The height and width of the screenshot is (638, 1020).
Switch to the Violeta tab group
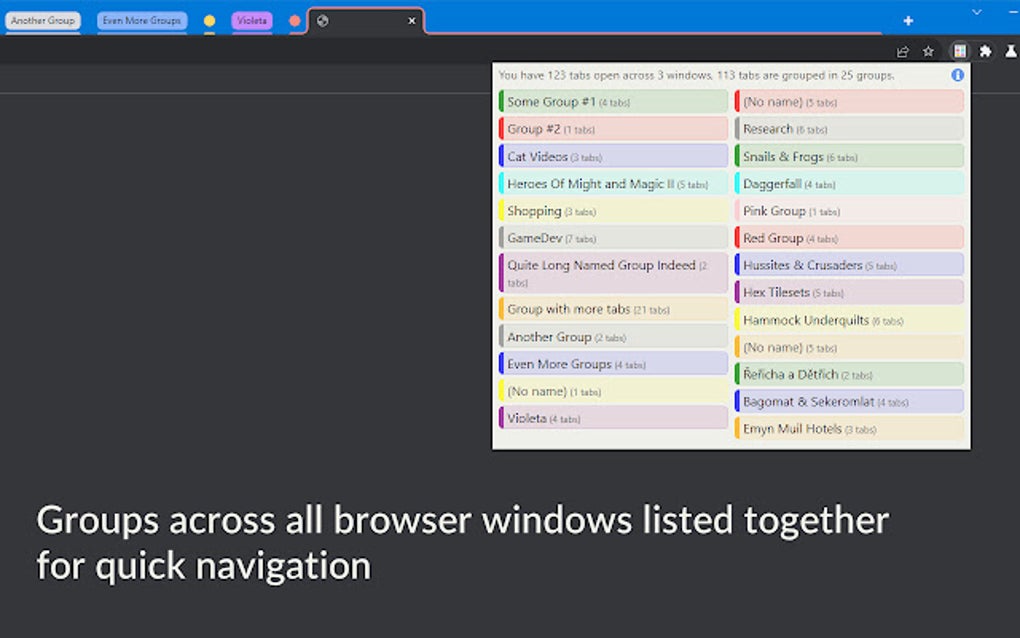tap(251, 20)
